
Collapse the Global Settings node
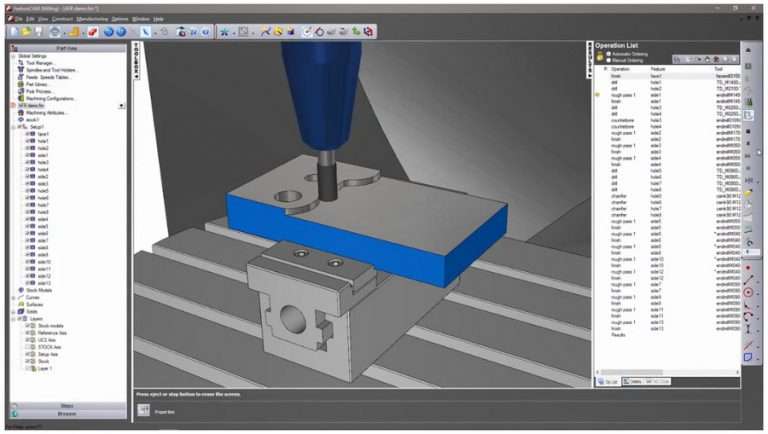pyautogui.click(x=14, y=56)
